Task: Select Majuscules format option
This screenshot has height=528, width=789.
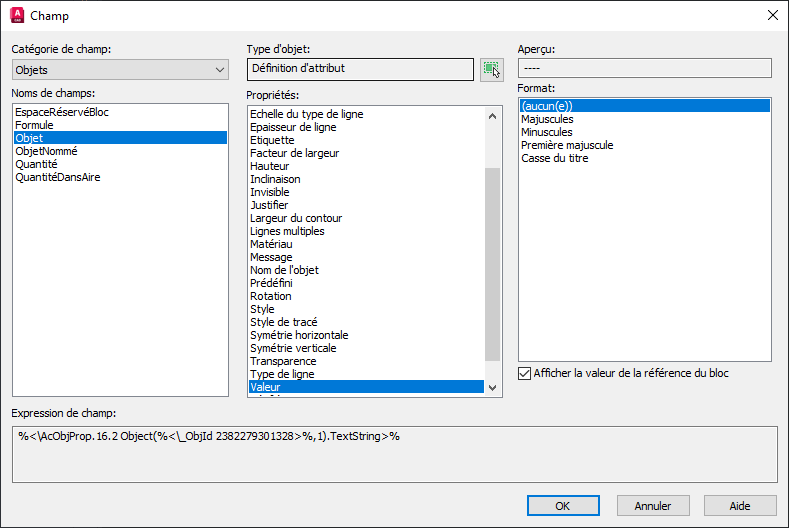Action: [547, 119]
